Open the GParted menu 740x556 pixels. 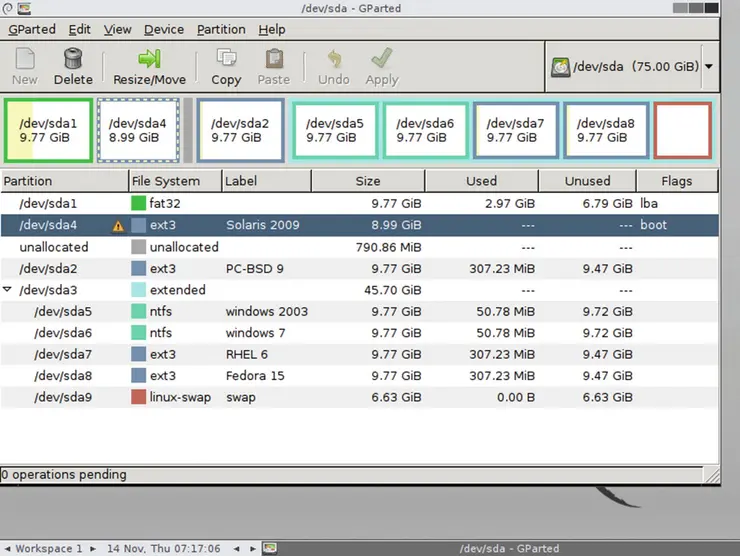pyautogui.click(x=32, y=30)
